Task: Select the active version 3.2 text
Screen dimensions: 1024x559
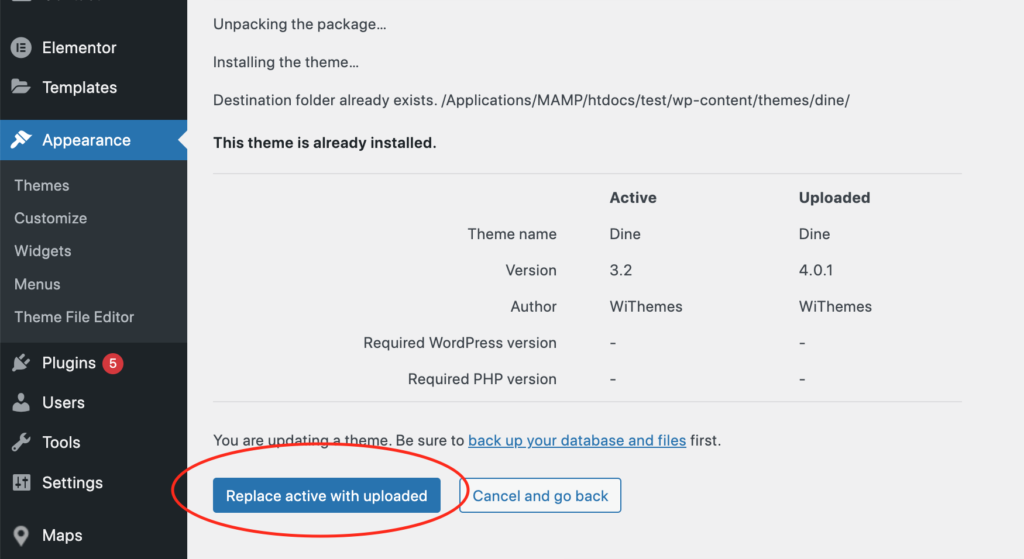Action: pyautogui.click(x=620, y=270)
